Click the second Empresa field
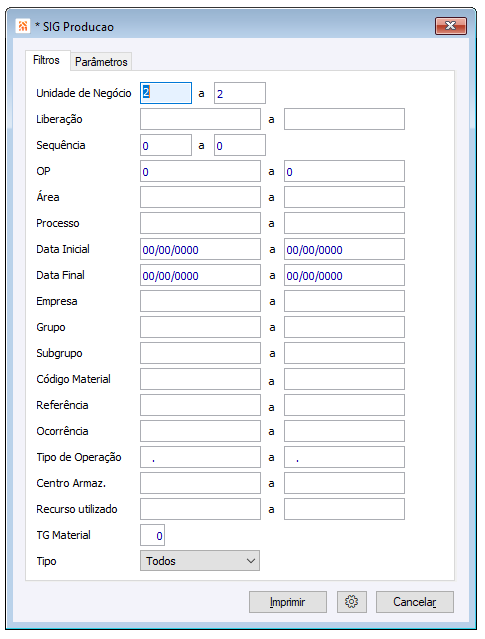Image resolution: width=485 pixels, height=639 pixels. pyautogui.click(x=344, y=302)
